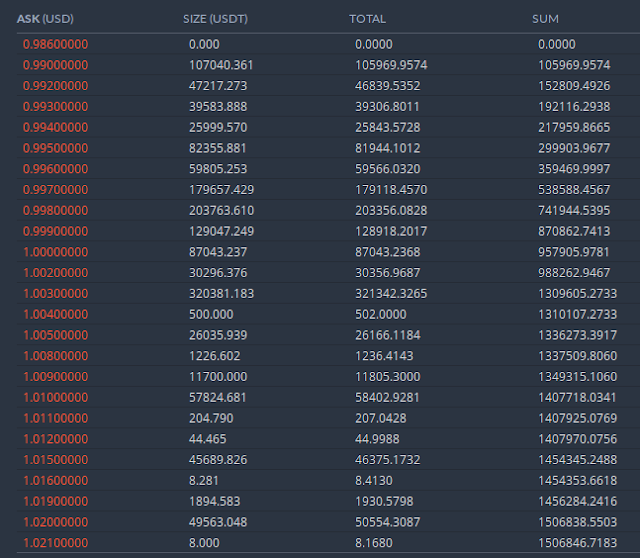Viewport: 640px width, 558px height.
Task: Click total value 58402.9281
Action: click(x=387, y=397)
